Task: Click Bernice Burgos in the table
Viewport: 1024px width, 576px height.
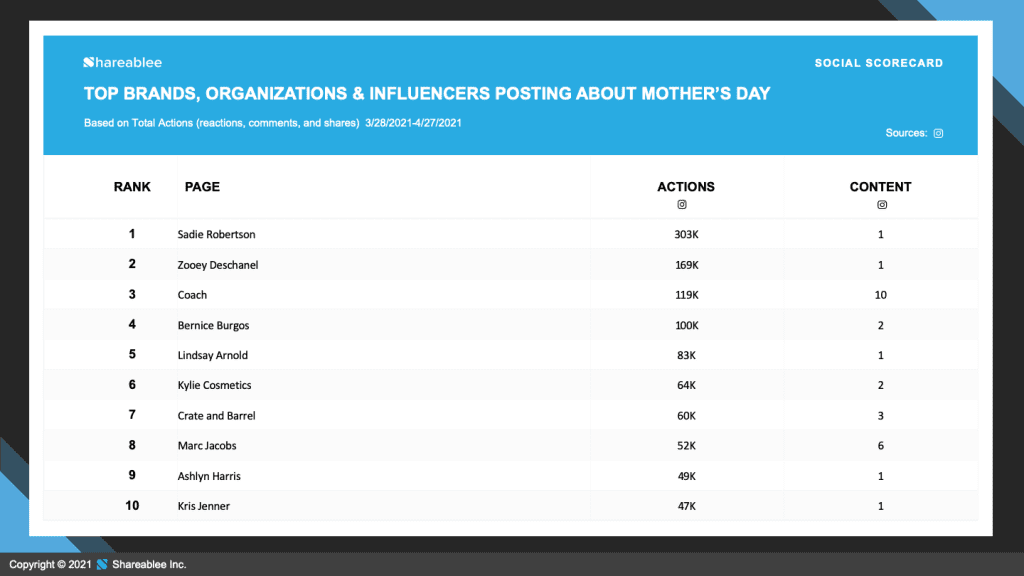Action: coord(213,325)
